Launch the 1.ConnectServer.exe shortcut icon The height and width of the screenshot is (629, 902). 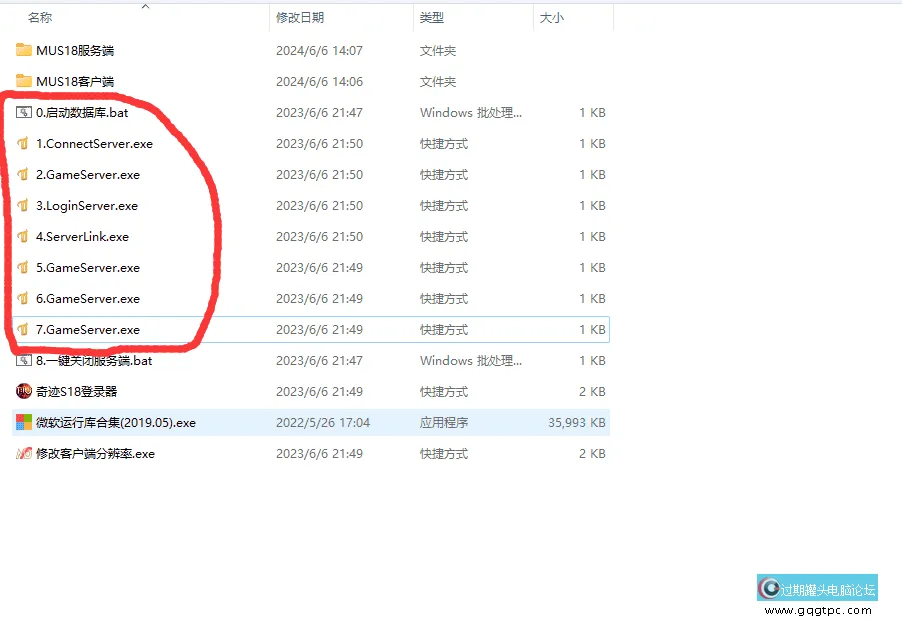pos(23,143)
